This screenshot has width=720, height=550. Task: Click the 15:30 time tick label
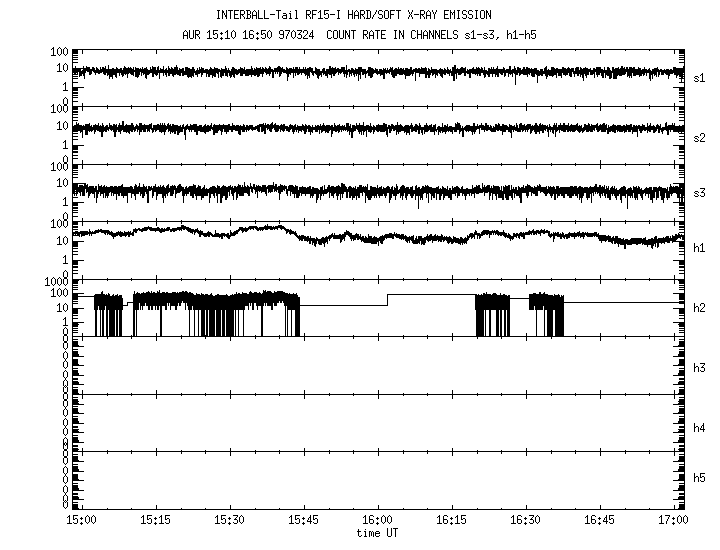coord(229,521)
